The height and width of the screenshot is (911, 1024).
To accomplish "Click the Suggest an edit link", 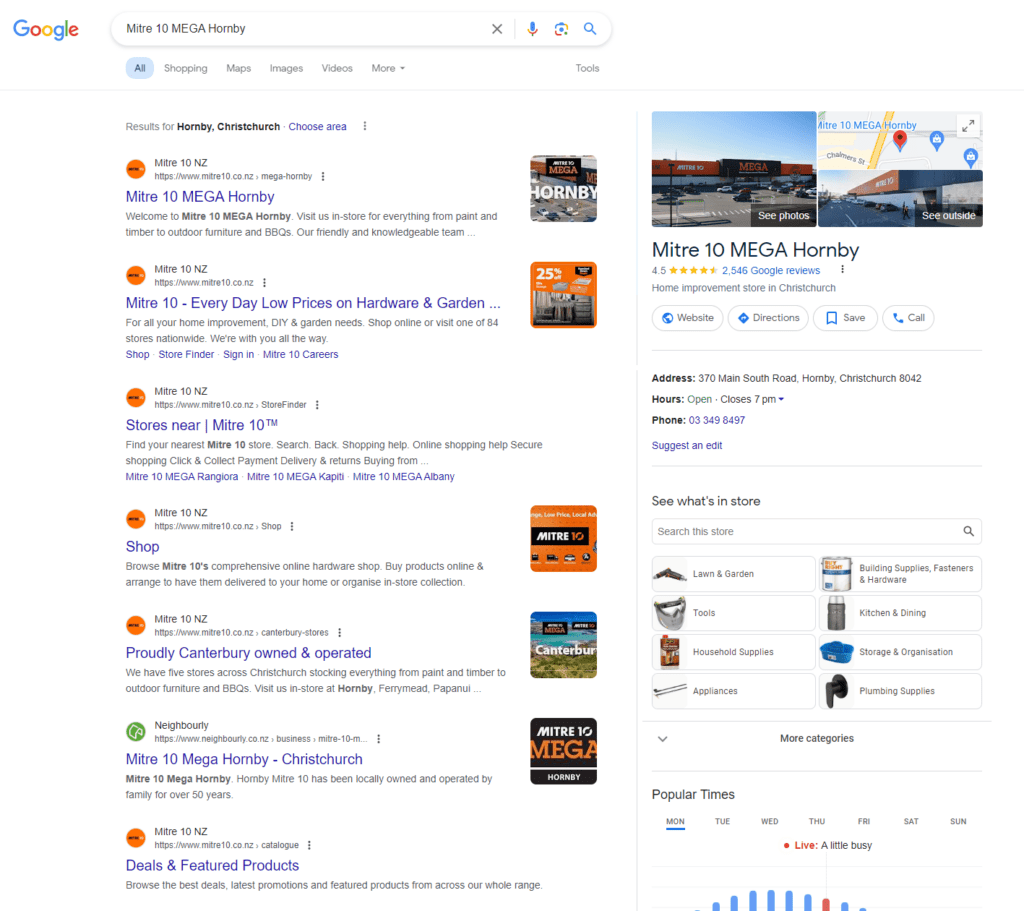I will click(x=686, y=445).
